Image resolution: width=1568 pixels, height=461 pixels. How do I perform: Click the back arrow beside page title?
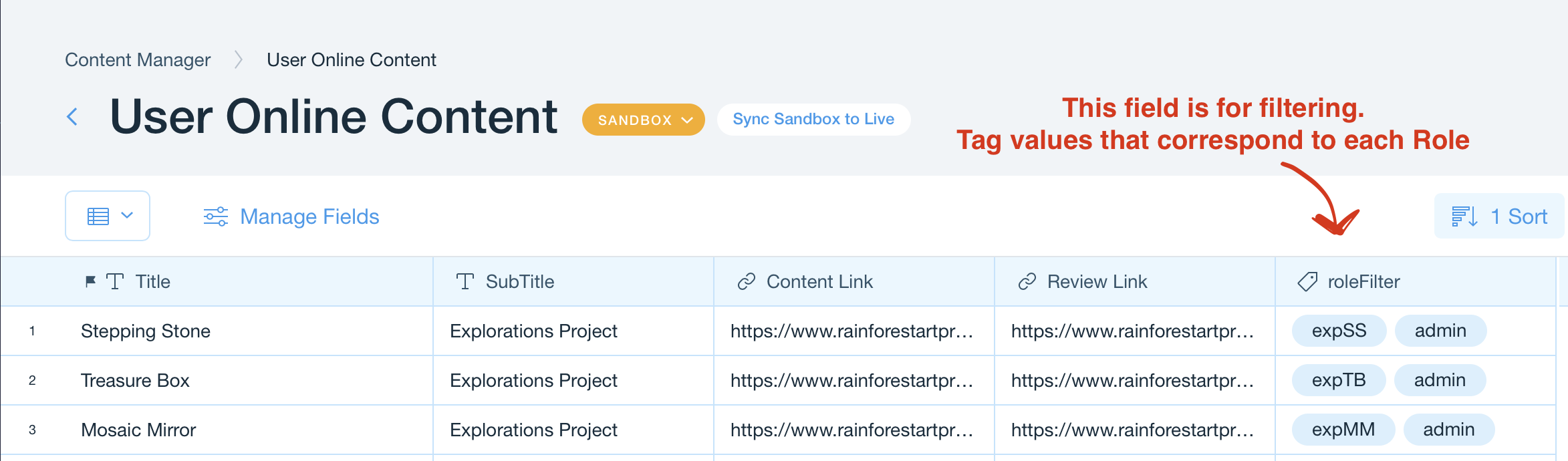click(73, 117)
